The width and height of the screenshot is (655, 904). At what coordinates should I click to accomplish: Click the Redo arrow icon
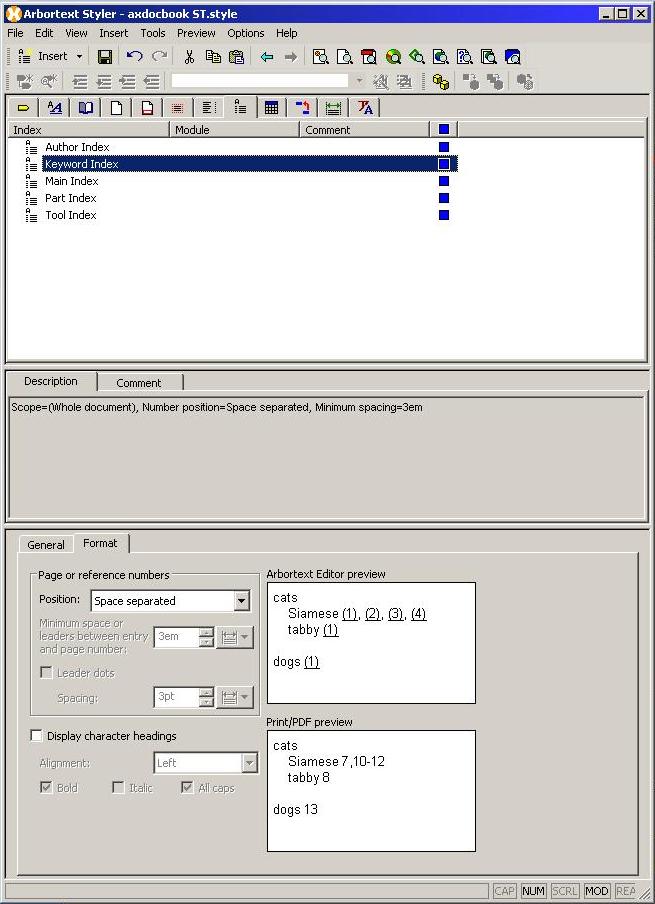159,56
